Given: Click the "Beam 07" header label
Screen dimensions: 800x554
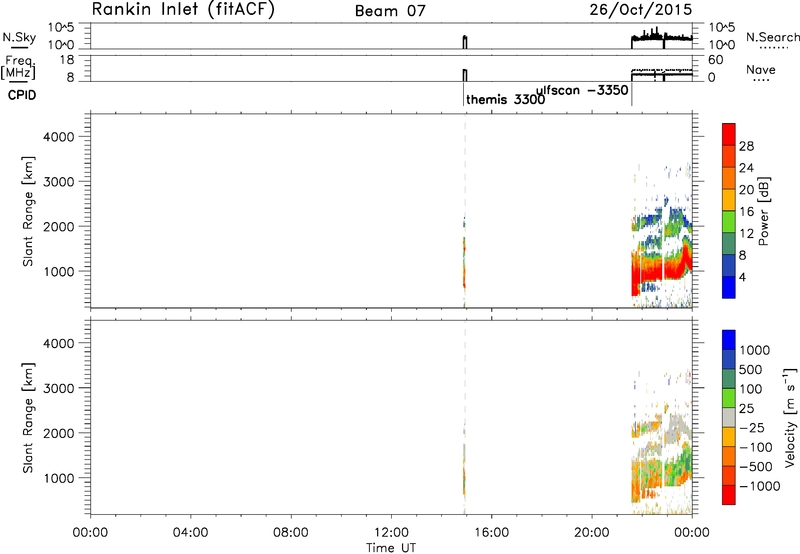Looking at the screenshot, I should pos(390,11).
